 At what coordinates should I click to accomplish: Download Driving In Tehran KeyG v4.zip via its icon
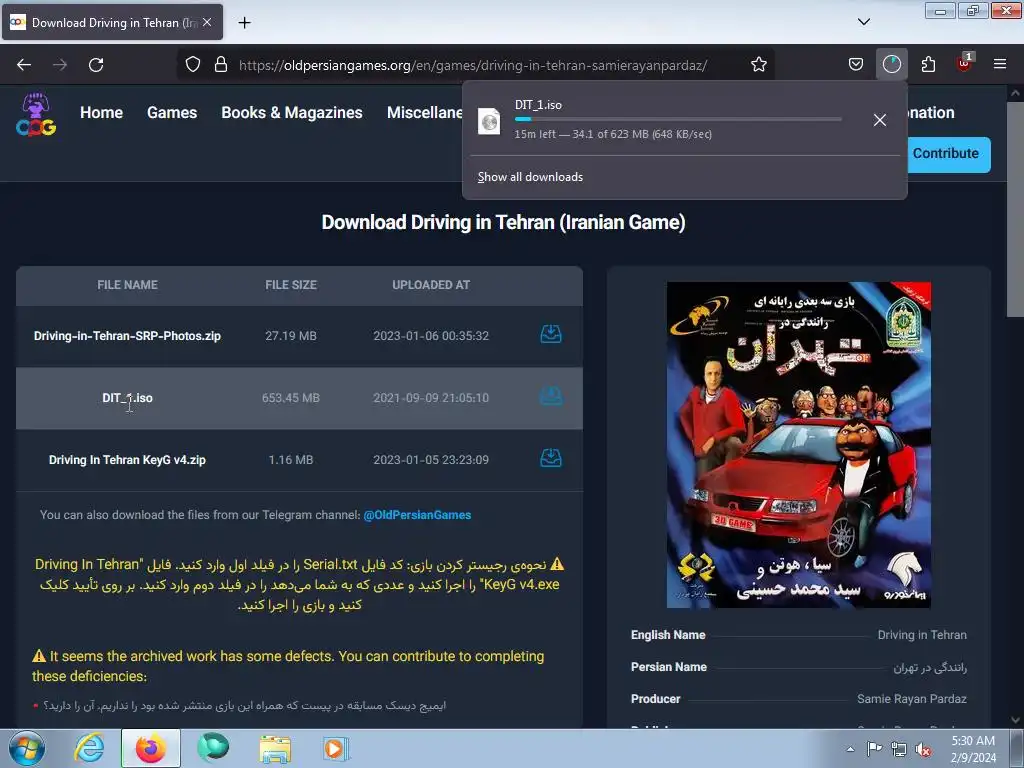pos(551,458)
